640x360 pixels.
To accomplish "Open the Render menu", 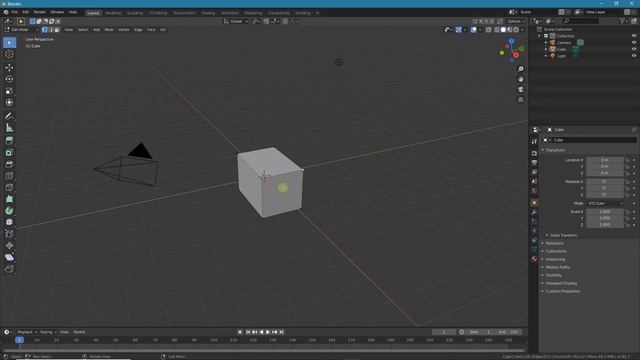I will (40, 12).
